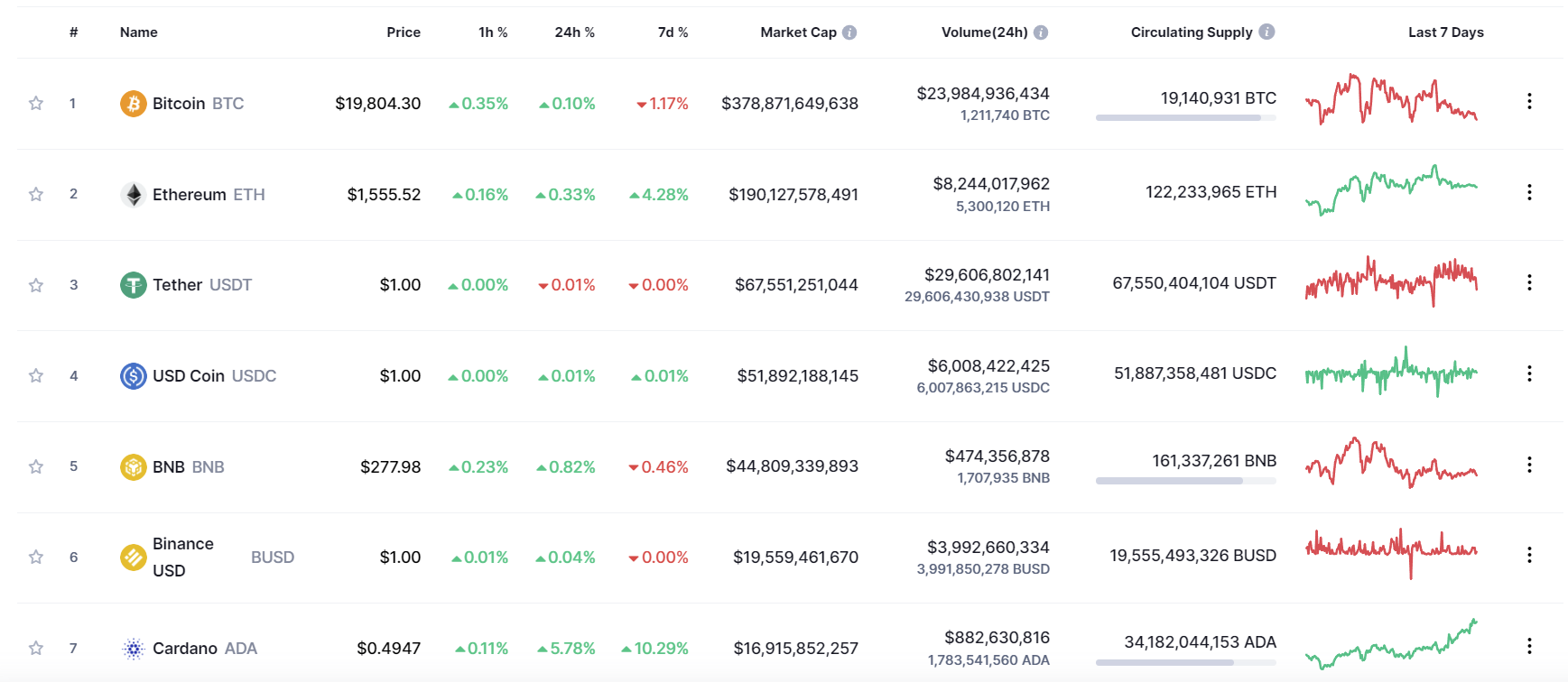The height and width of the screenshot is (682, 1568).
Task: Open Bitcoin's Last 7 Days sparkline chart
Action: (1391, 100)
